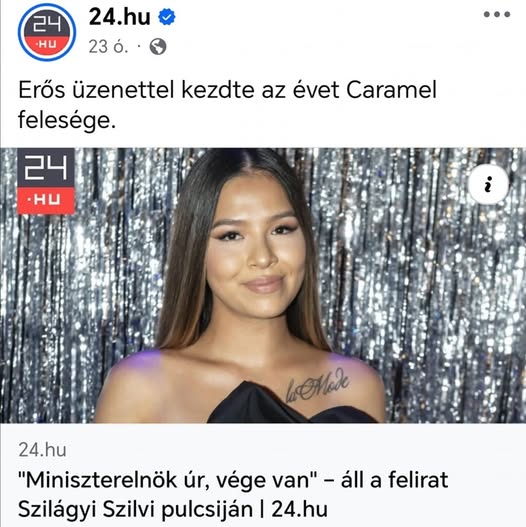Screen dimensions: 526x527
Task: Open the three-dot post options menu
Action: pyautogui.click(x=497, y=14)
